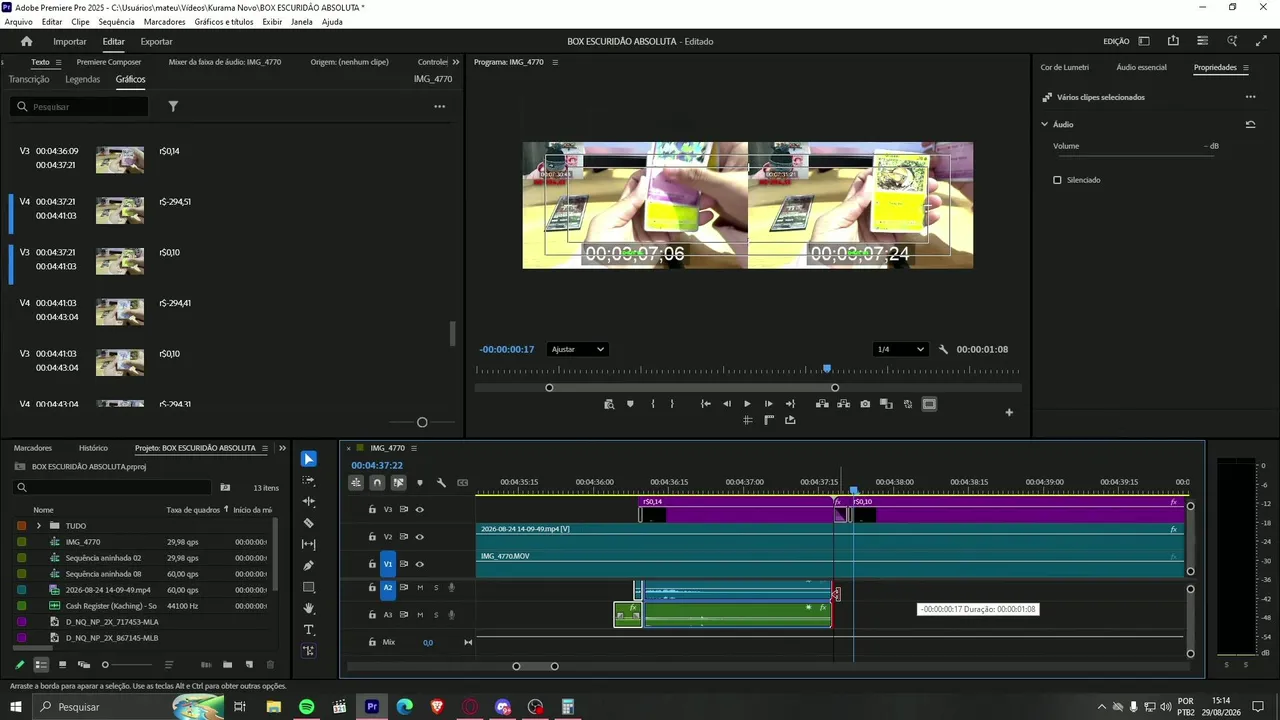The width and height of the screenshot is (1280, 720).
Task: Reset audio properties in Propriedades panel
Action: [x=1250, y=124]
